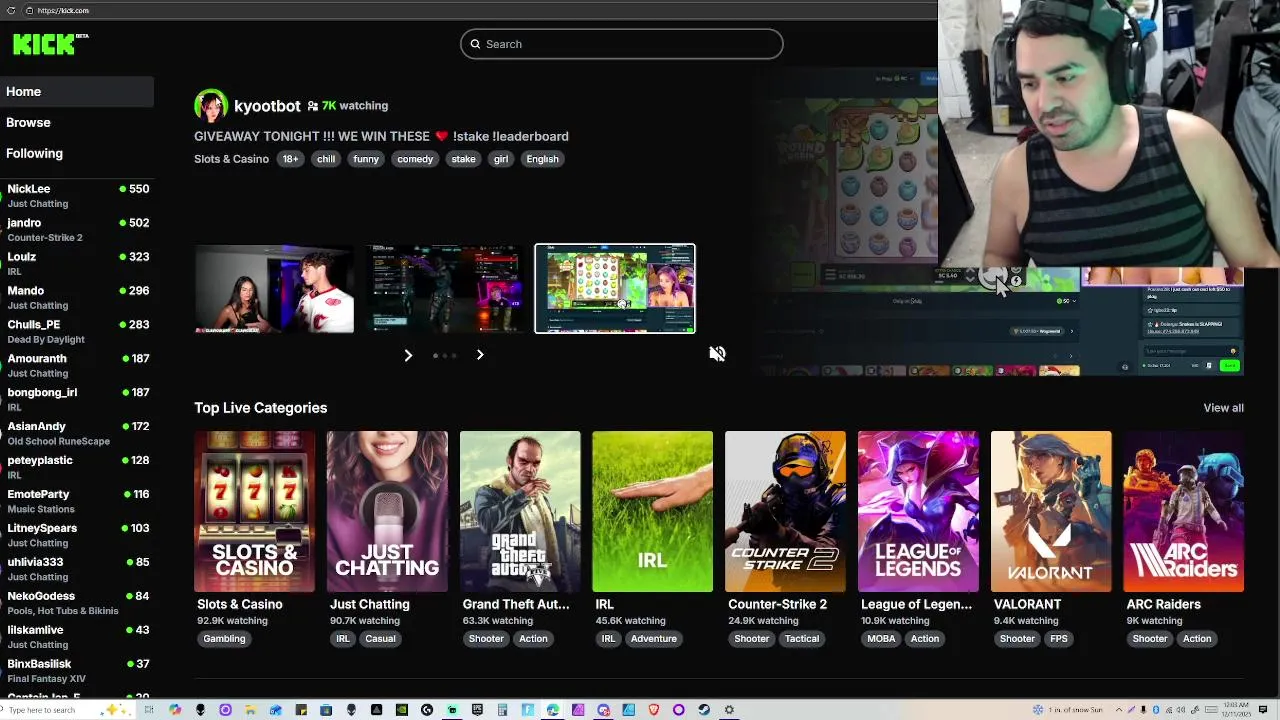
Task: Click the Windows Task View icon
Action: 148,710
